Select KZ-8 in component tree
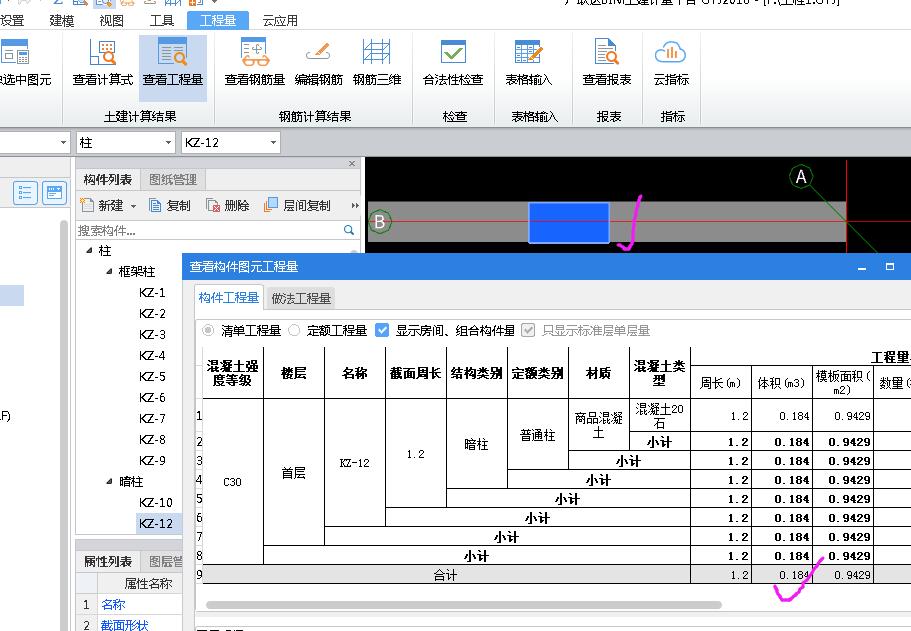Viewport: 911px width, 631px height. 152,439
